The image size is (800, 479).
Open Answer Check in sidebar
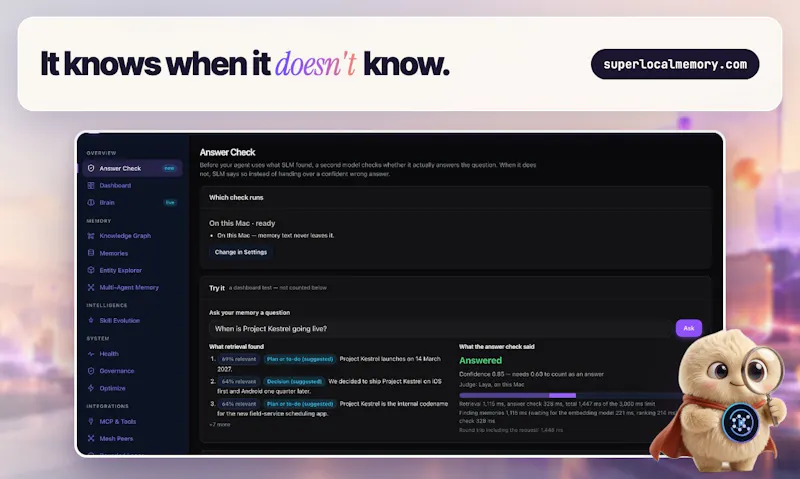point(132,168)
